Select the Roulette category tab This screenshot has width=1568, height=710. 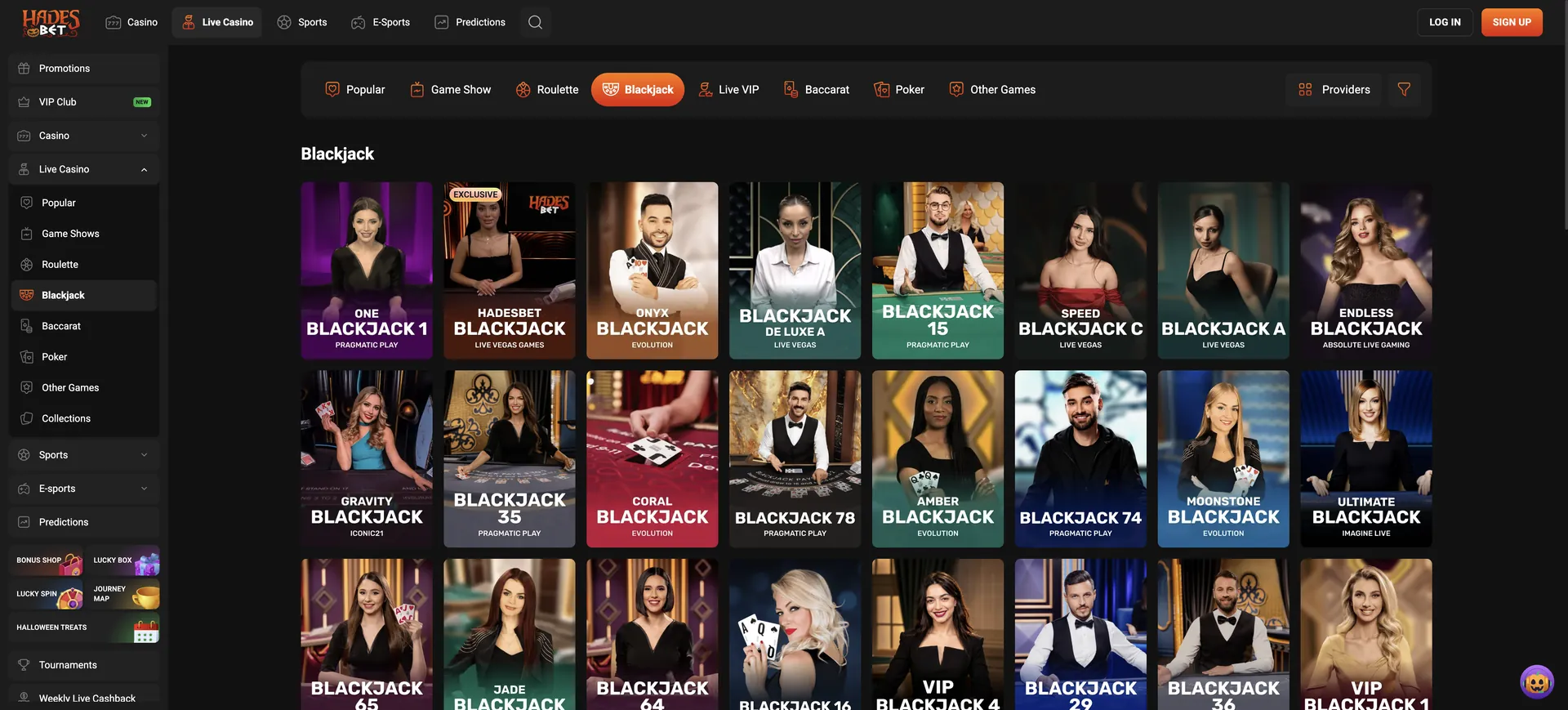(x=547, y=90)
